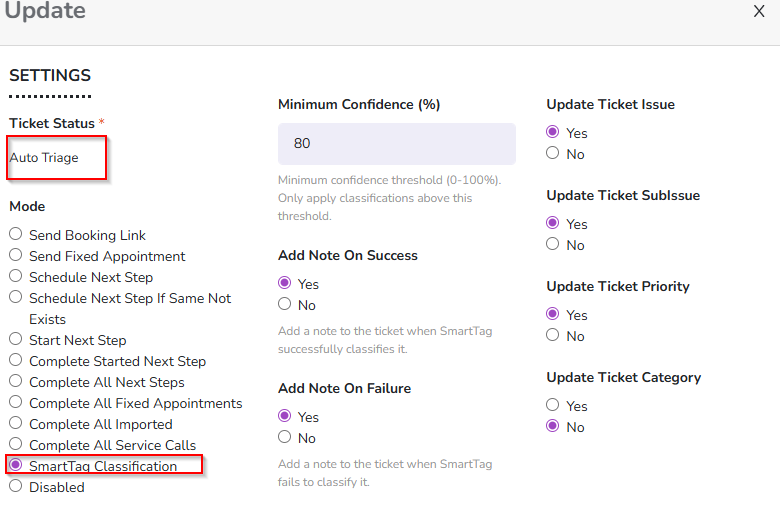
Task: Close the Update dialog with X
Action: 759,11
